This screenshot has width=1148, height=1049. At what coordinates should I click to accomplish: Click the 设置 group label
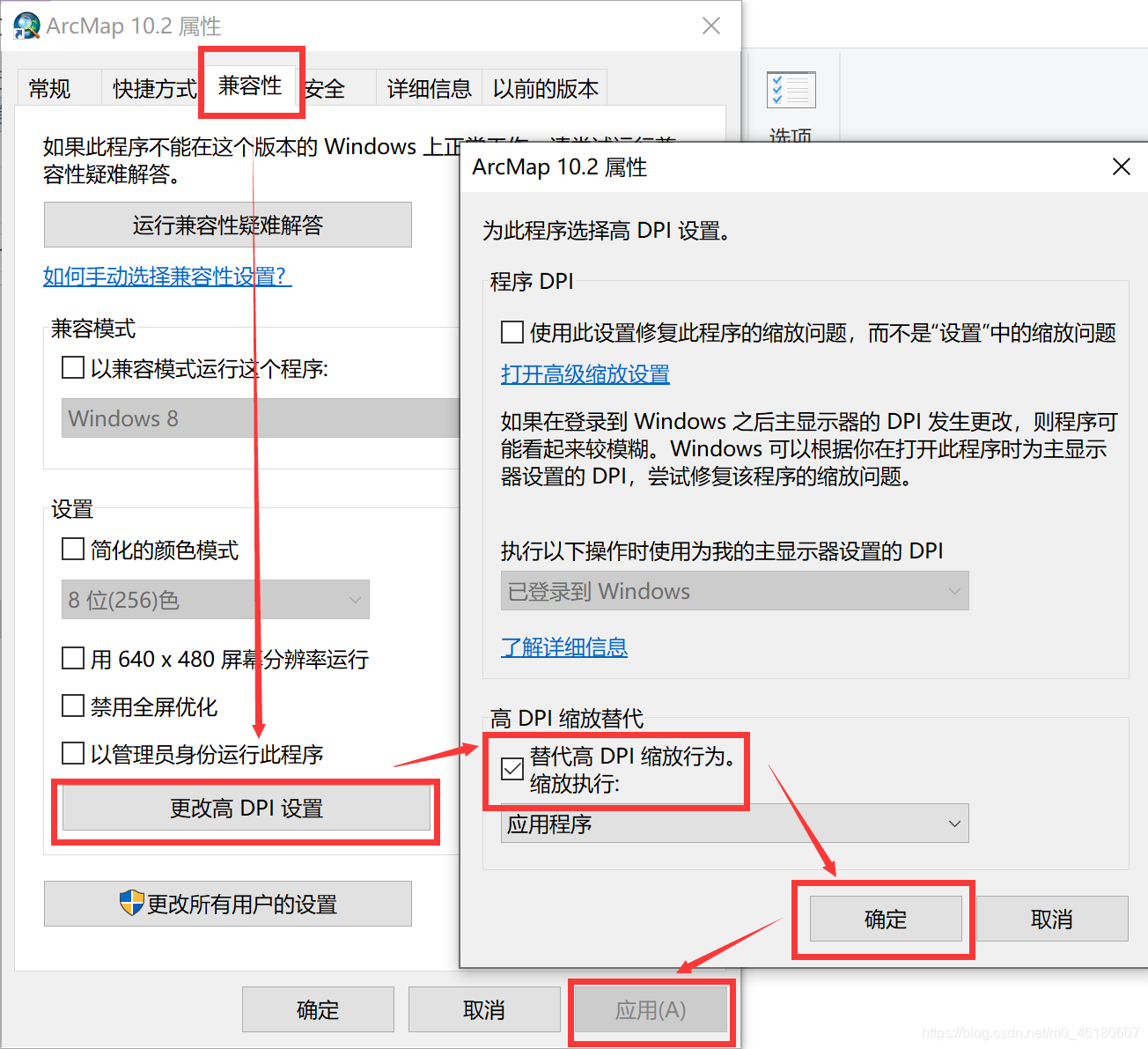[x=72, y=509]
